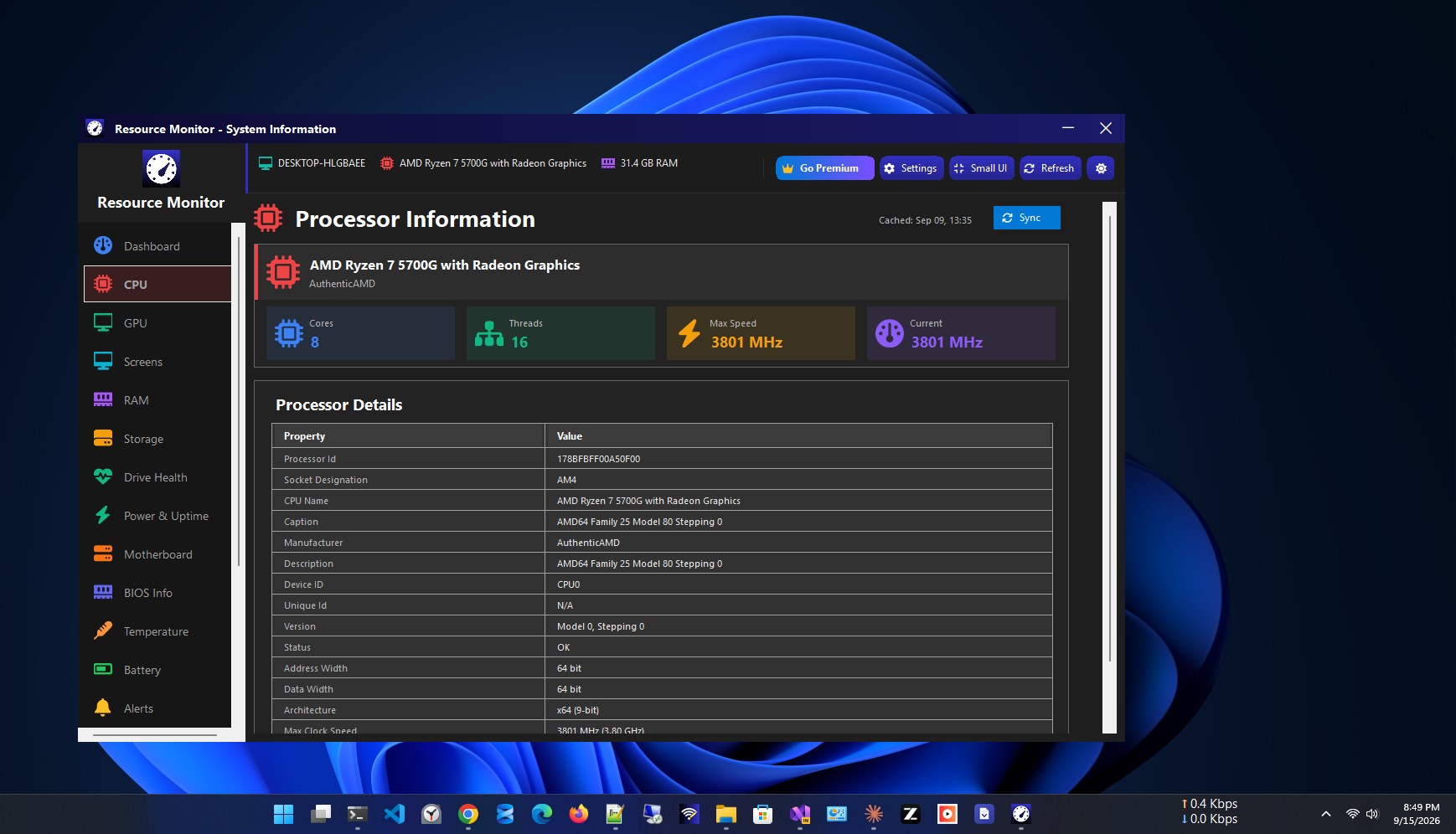This screenshot has height=834, width=1456.
Task: Click the Unique Id value N/A
Action: (x=565, y=605)
